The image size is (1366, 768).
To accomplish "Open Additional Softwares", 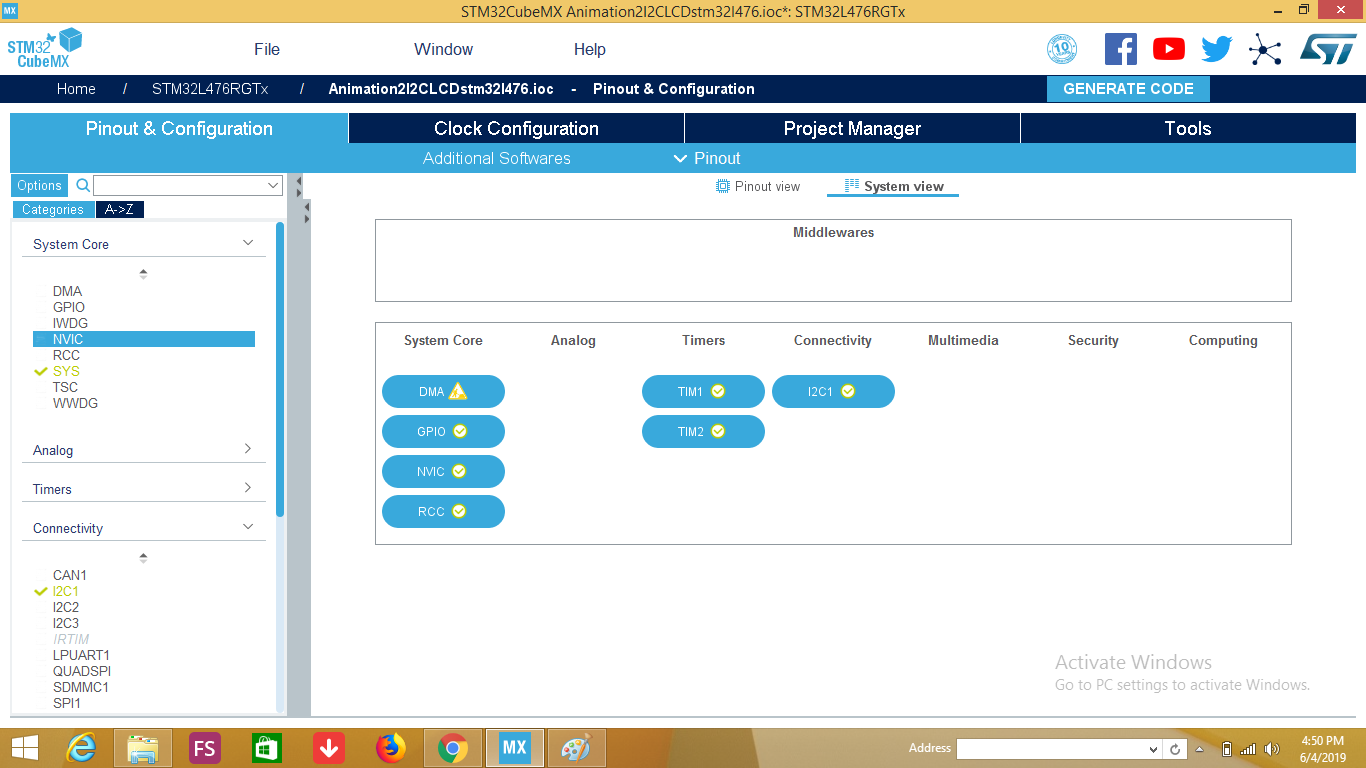I will [x=497, y=158].
